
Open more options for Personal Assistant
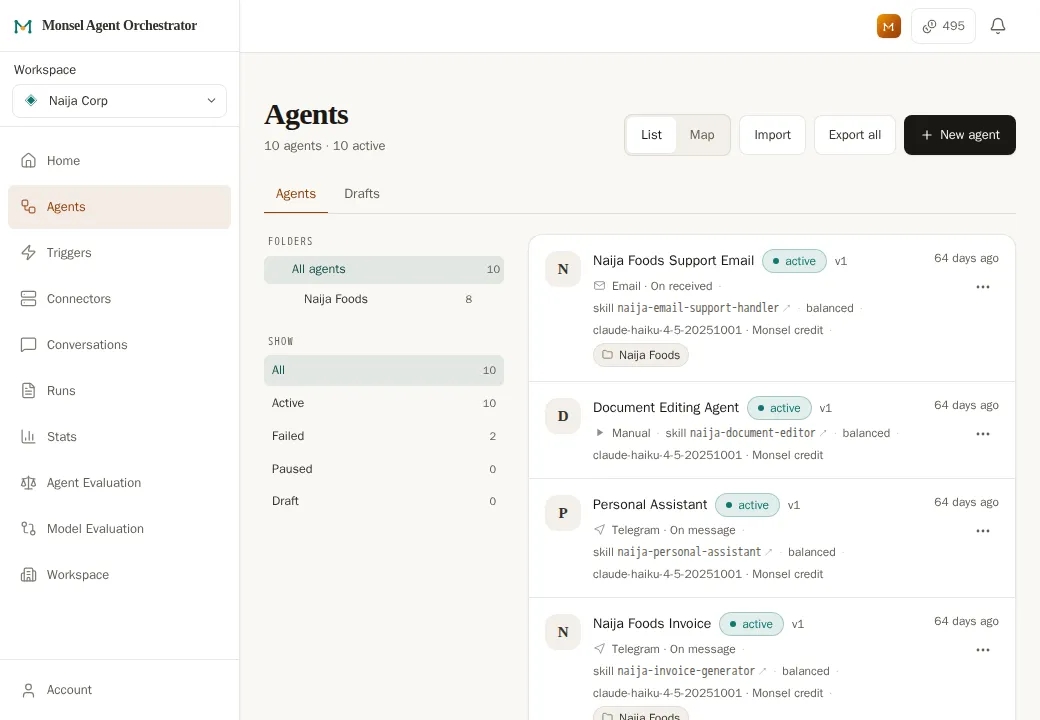click(982, 531)
